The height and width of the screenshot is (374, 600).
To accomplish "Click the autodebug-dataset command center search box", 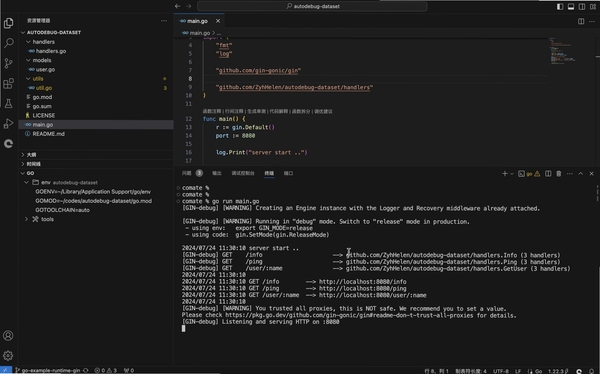I will [x=312, y=6].
